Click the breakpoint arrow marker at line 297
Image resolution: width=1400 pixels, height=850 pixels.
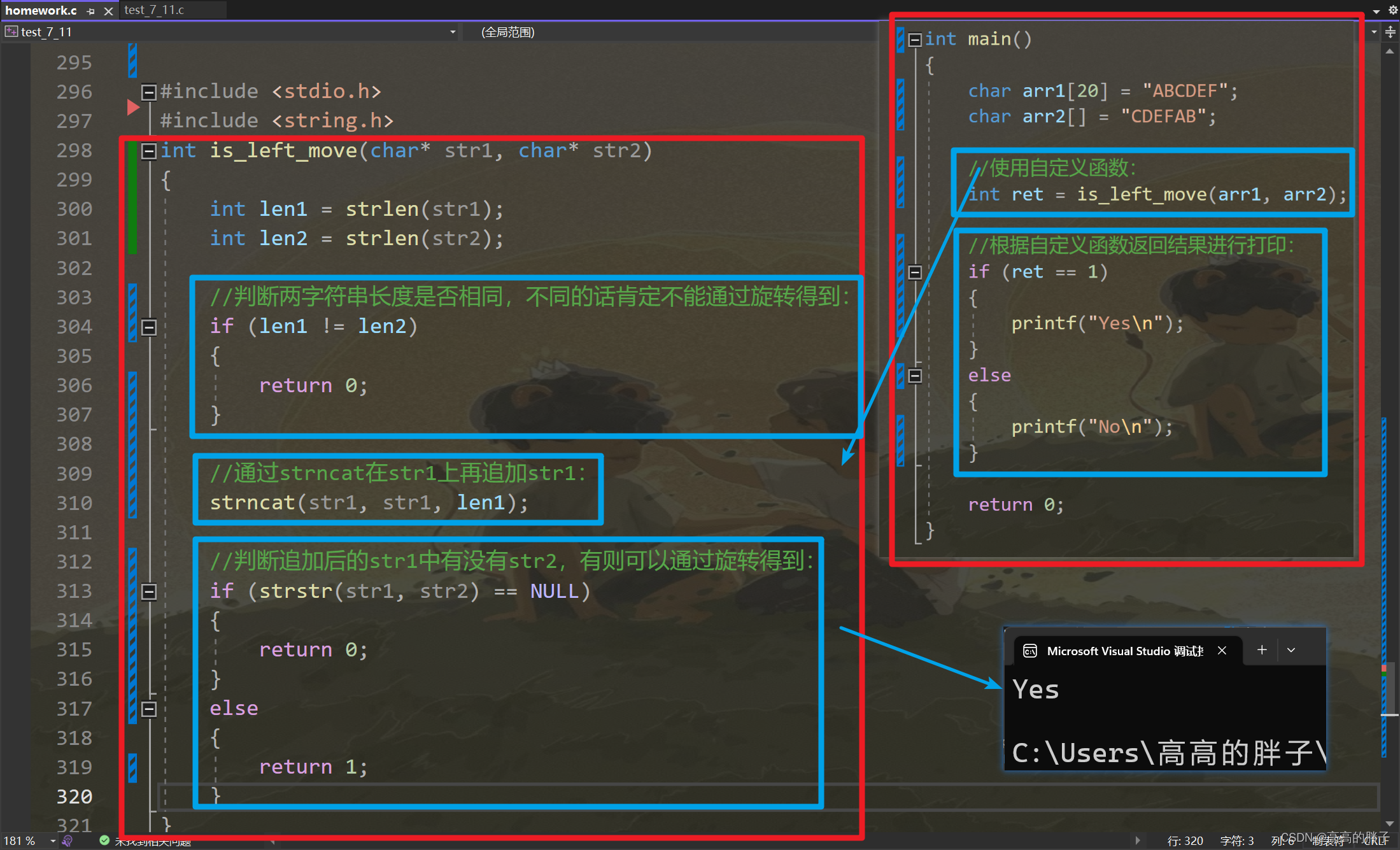(x=133, y=108)
